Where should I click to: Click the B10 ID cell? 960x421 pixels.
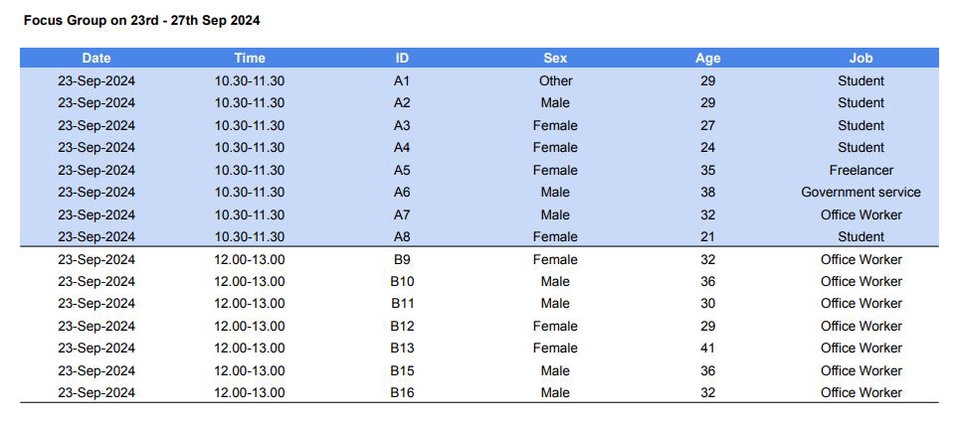point(402,281)
